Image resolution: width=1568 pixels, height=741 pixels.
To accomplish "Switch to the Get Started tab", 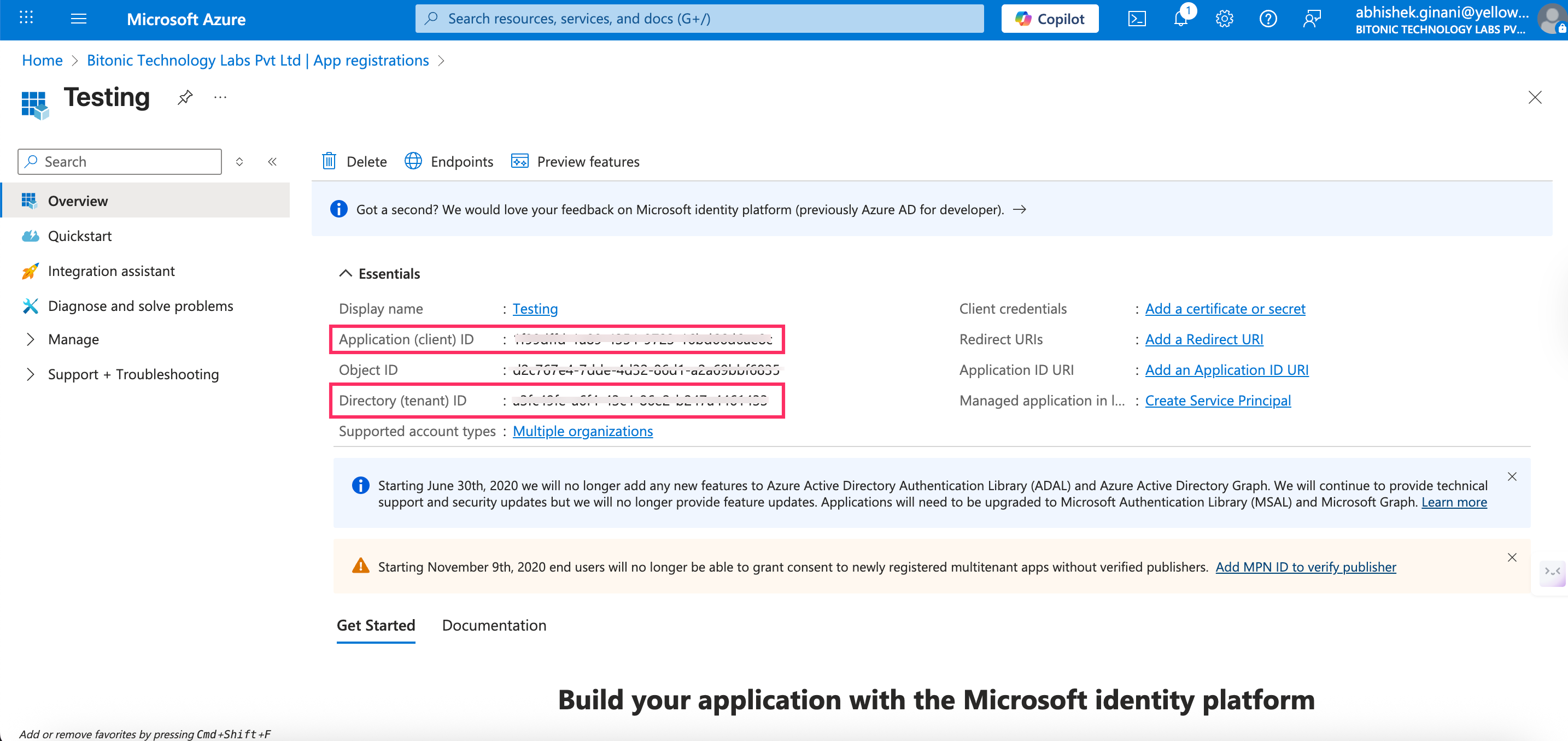I will pos(376,625).
